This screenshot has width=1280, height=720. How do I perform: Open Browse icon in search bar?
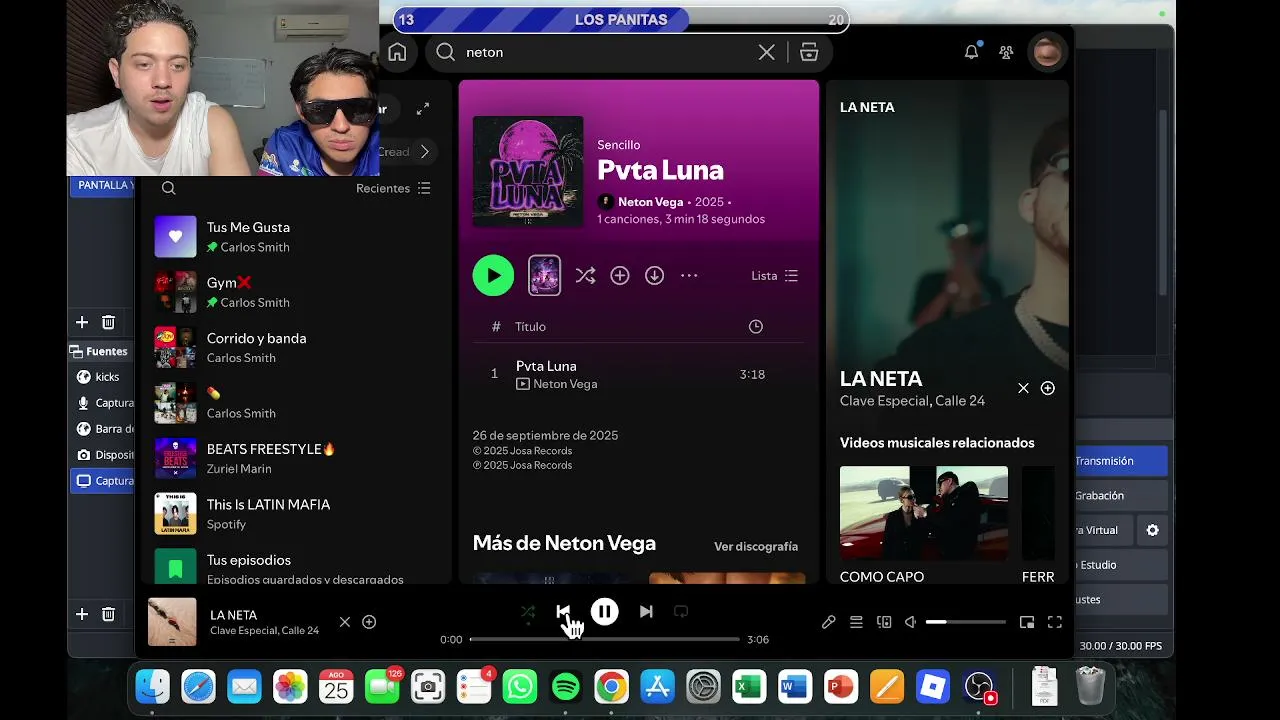[809, 52]
